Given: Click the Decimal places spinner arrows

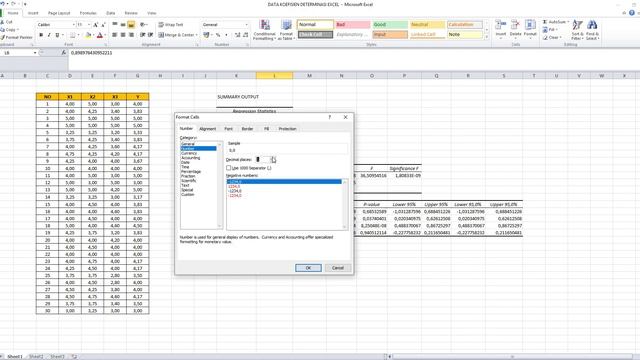Looking at the screenshot, I should (273, 160).
